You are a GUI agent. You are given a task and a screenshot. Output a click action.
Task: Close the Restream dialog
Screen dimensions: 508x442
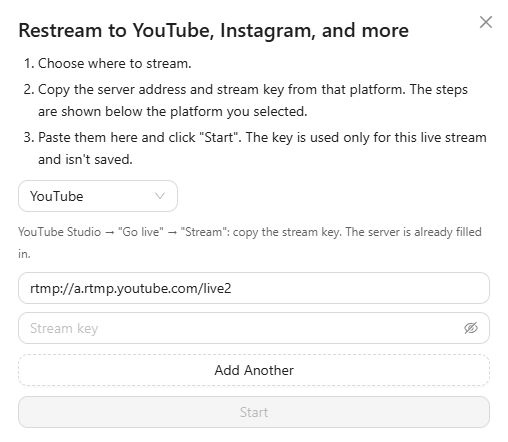coord(486,22)
